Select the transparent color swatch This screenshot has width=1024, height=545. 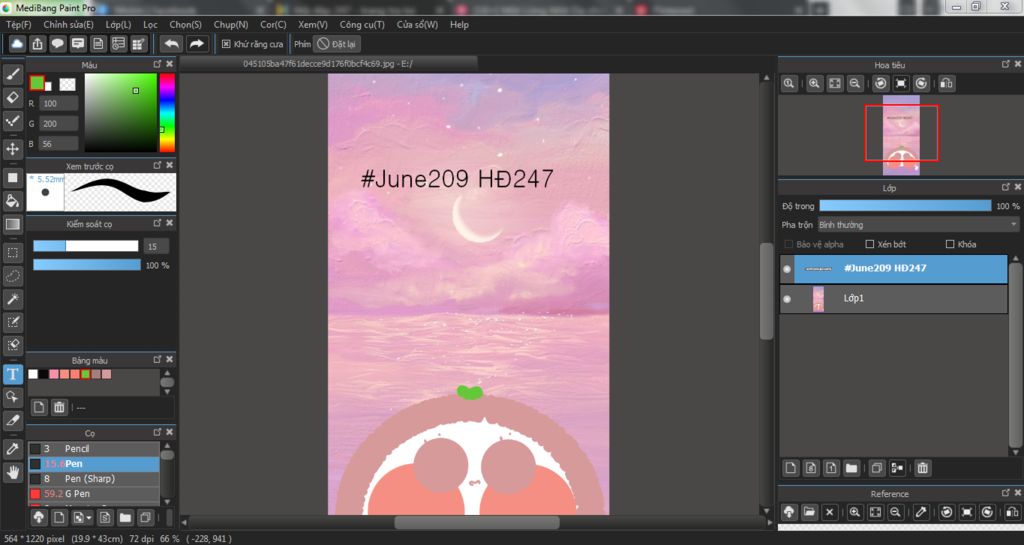tap(67, 84)
